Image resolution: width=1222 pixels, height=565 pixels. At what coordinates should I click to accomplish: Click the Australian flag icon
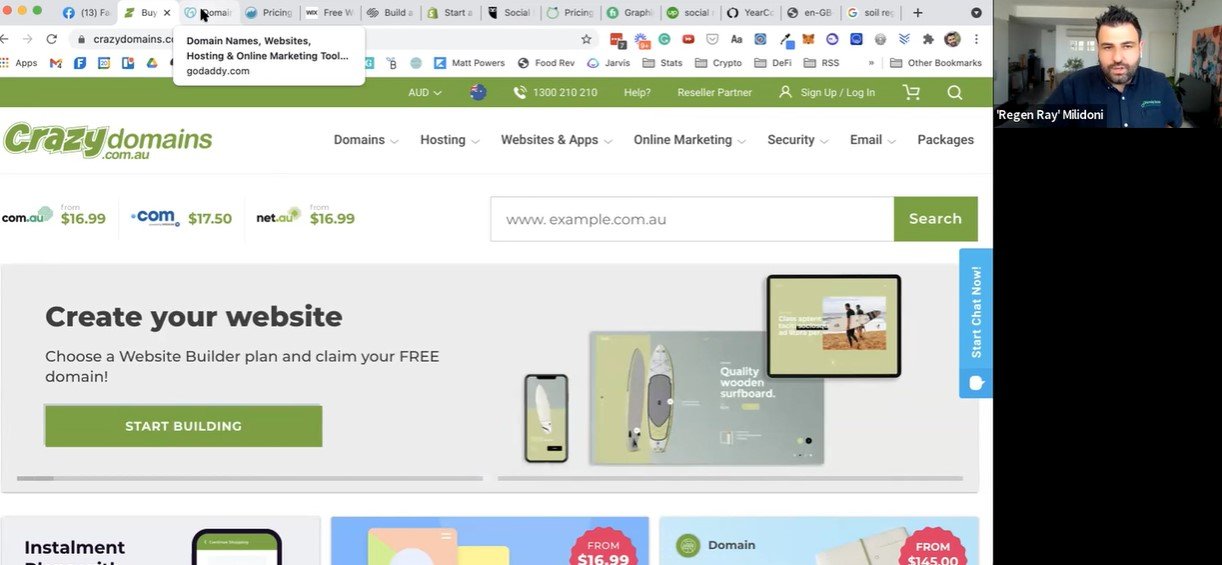pyautogui.click(x=478, y=92)
